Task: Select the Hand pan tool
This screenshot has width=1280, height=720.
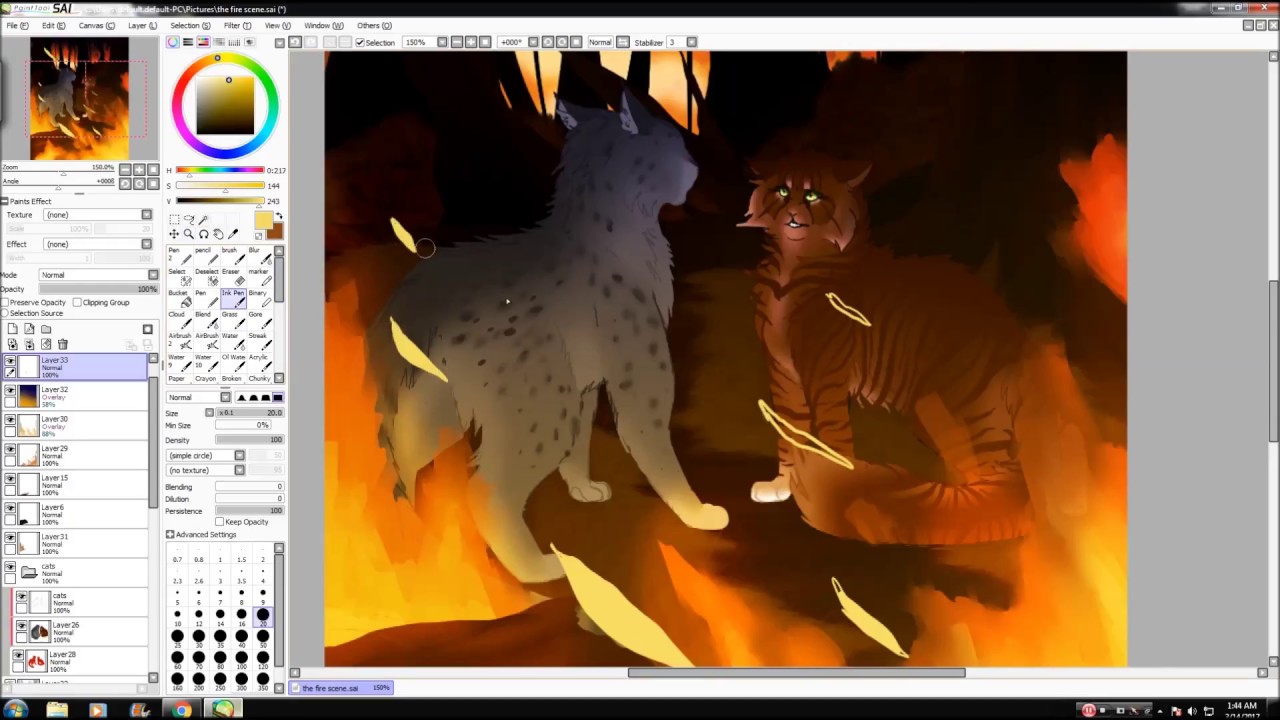Action: pyautogui.click(x=218, y=234)
